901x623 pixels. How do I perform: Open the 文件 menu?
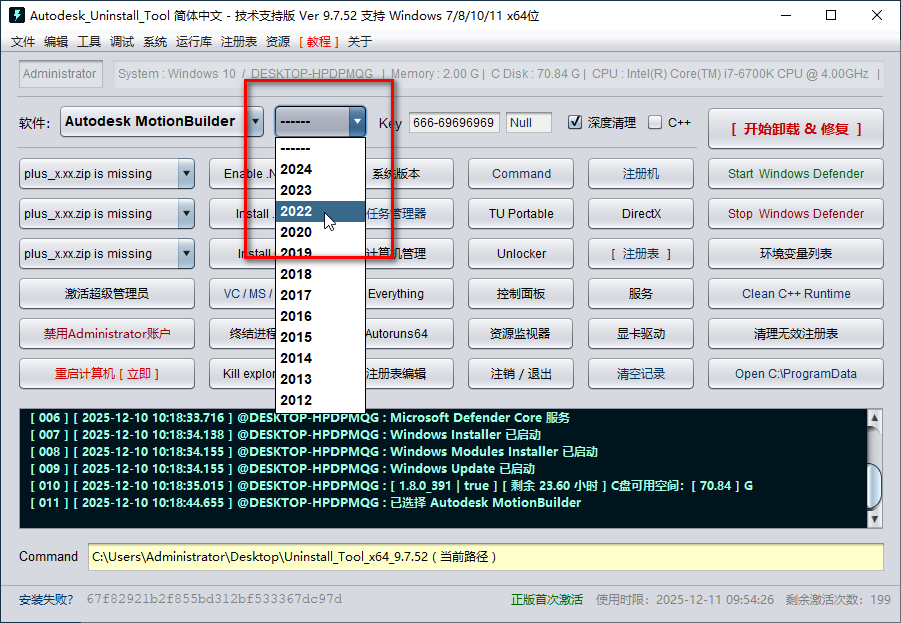pos(23,41)
